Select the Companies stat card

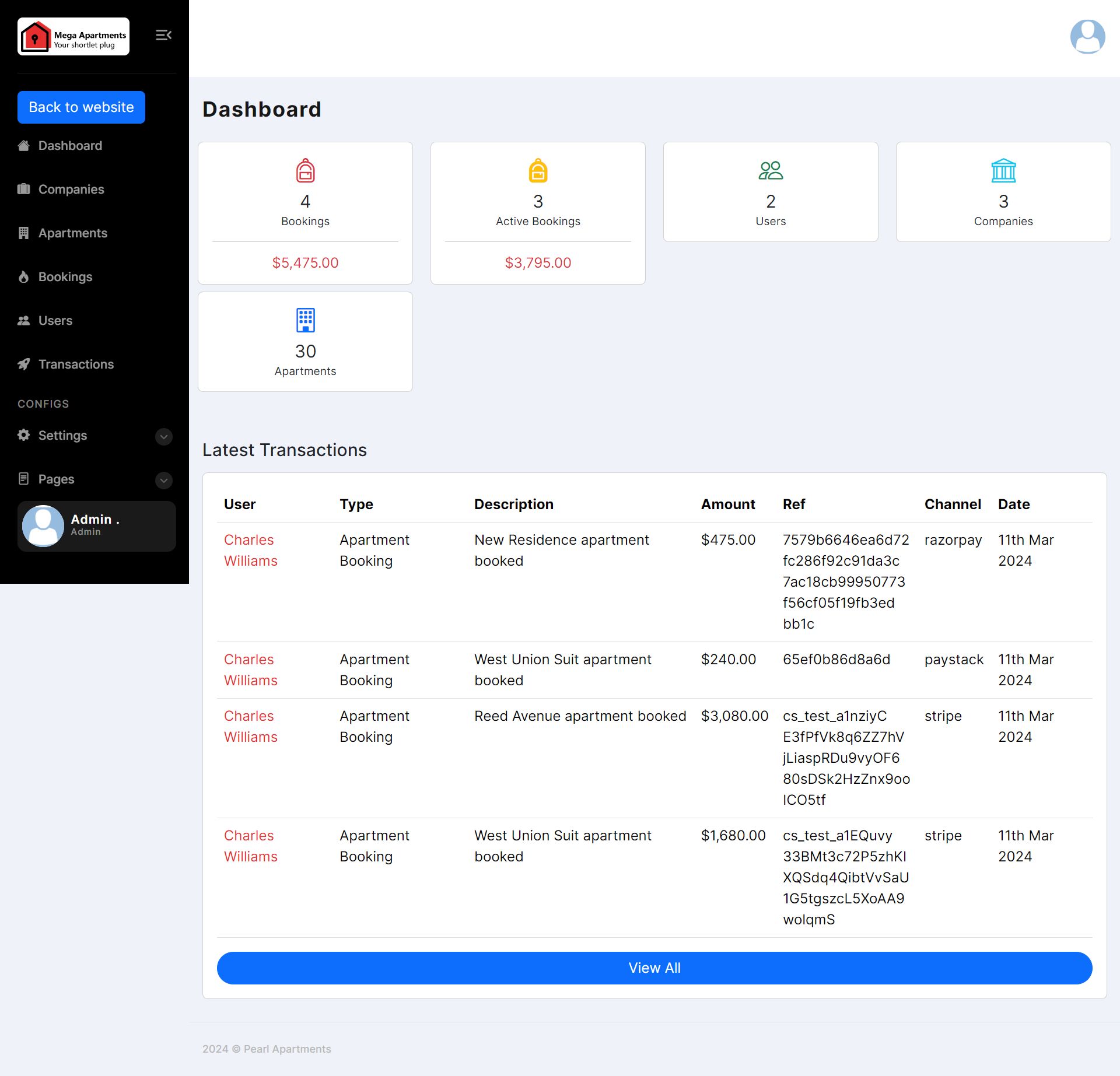click(1003, 191)
